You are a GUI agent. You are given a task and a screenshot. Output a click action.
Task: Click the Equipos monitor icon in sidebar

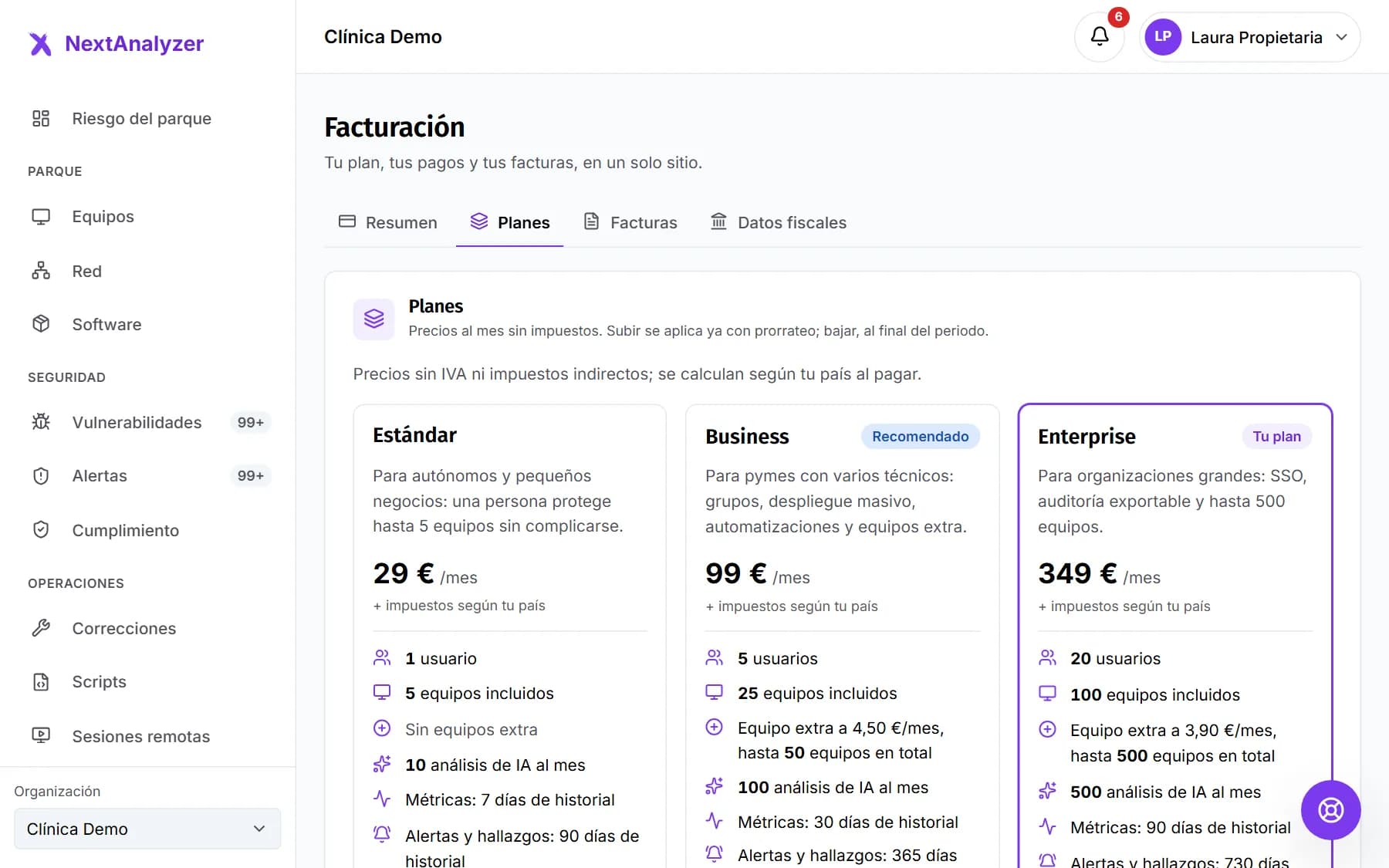pyautogui.click(x=41, y=217)
